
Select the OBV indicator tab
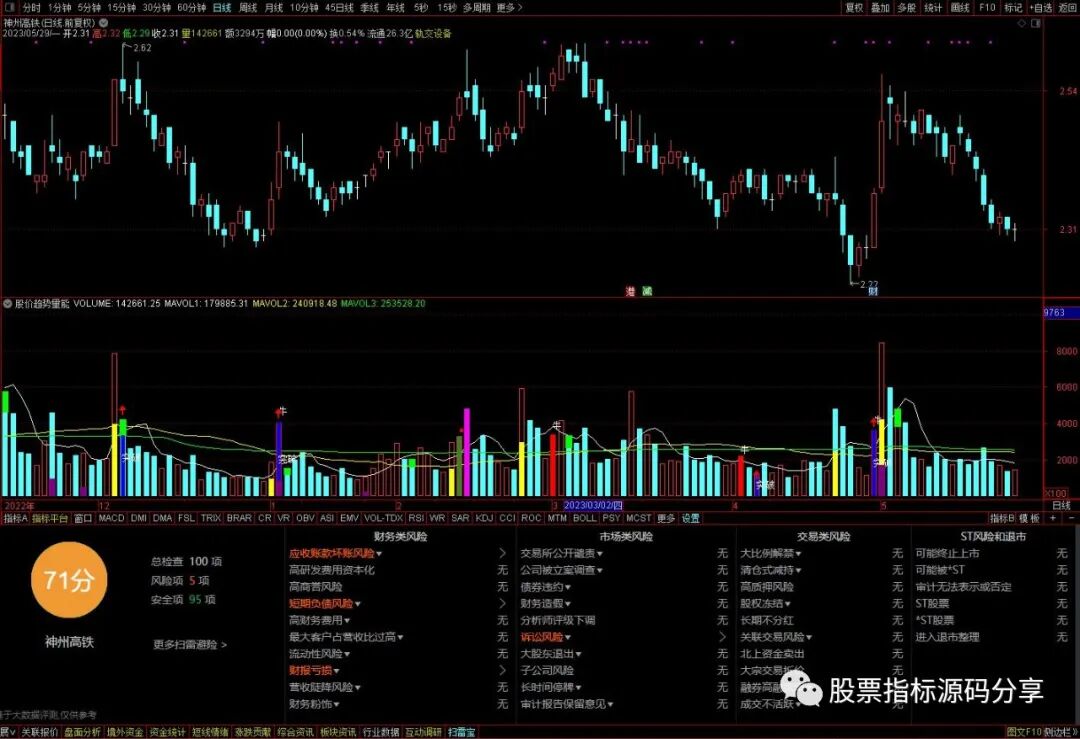pyautogui.click(x=305, y=518)
